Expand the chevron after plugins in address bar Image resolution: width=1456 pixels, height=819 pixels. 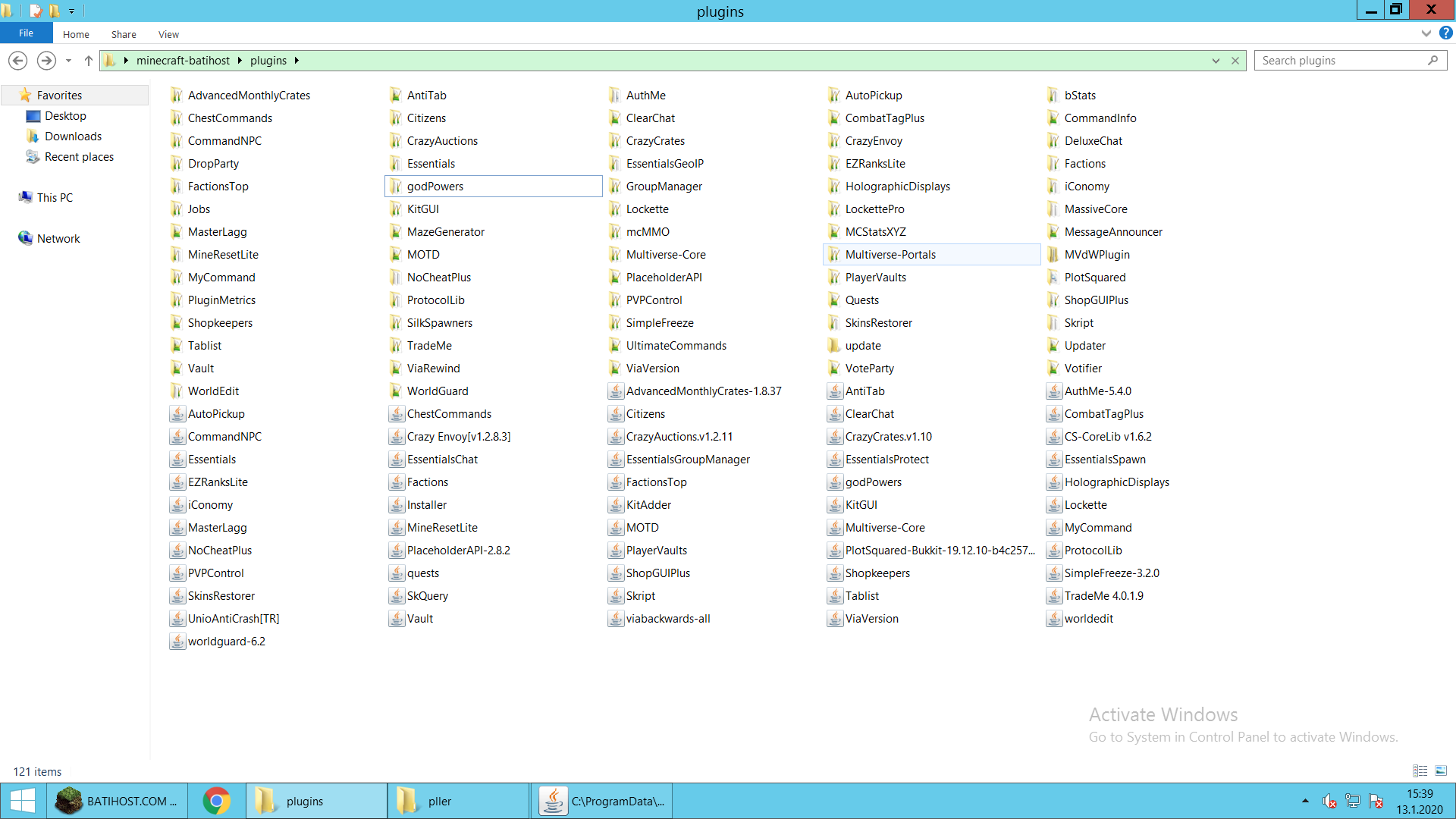click(297, 61)
